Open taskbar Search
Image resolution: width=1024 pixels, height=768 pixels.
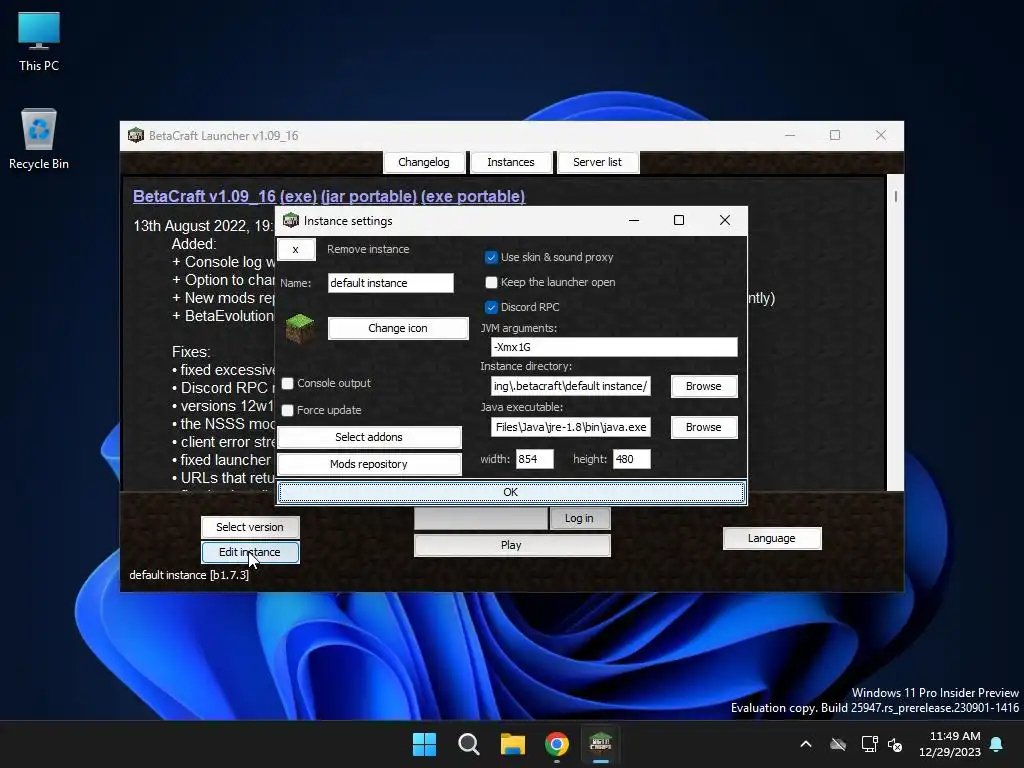[x=468, y=744]
